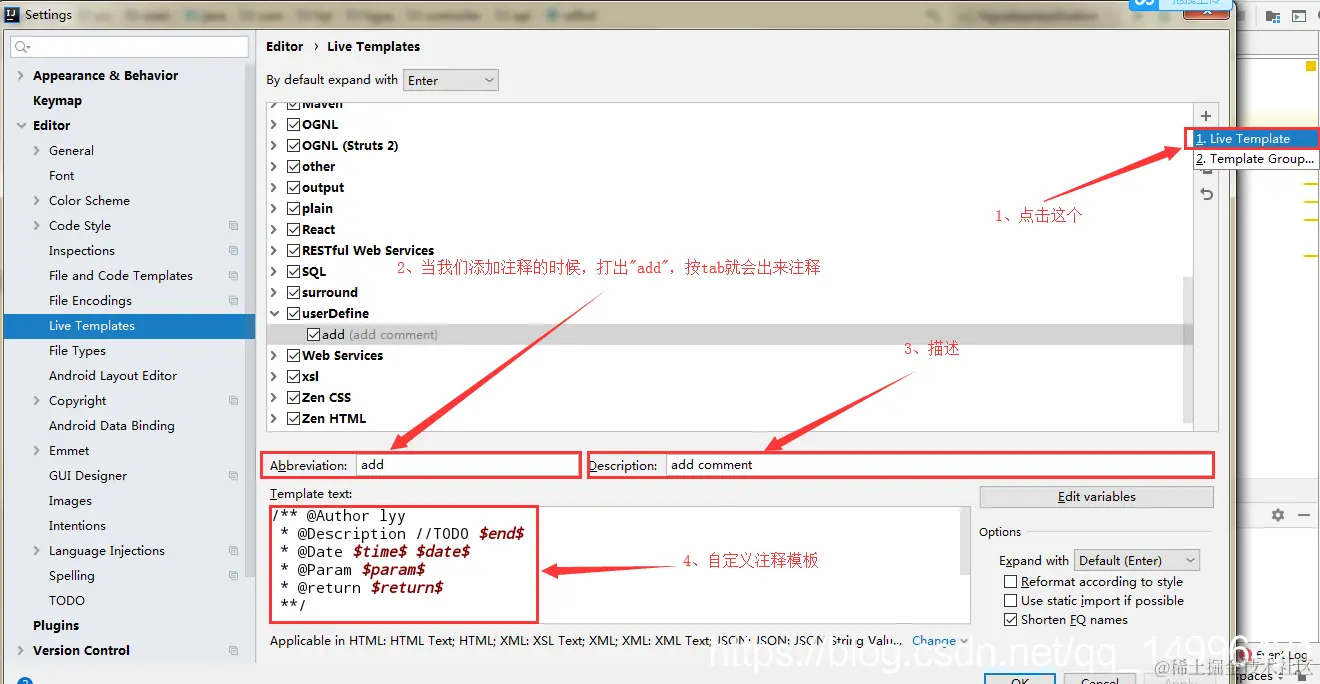Toggle the xsl group checkbox
This screenshot has width=1320, height=684.
pyautogui.click(x=293, y=377)
